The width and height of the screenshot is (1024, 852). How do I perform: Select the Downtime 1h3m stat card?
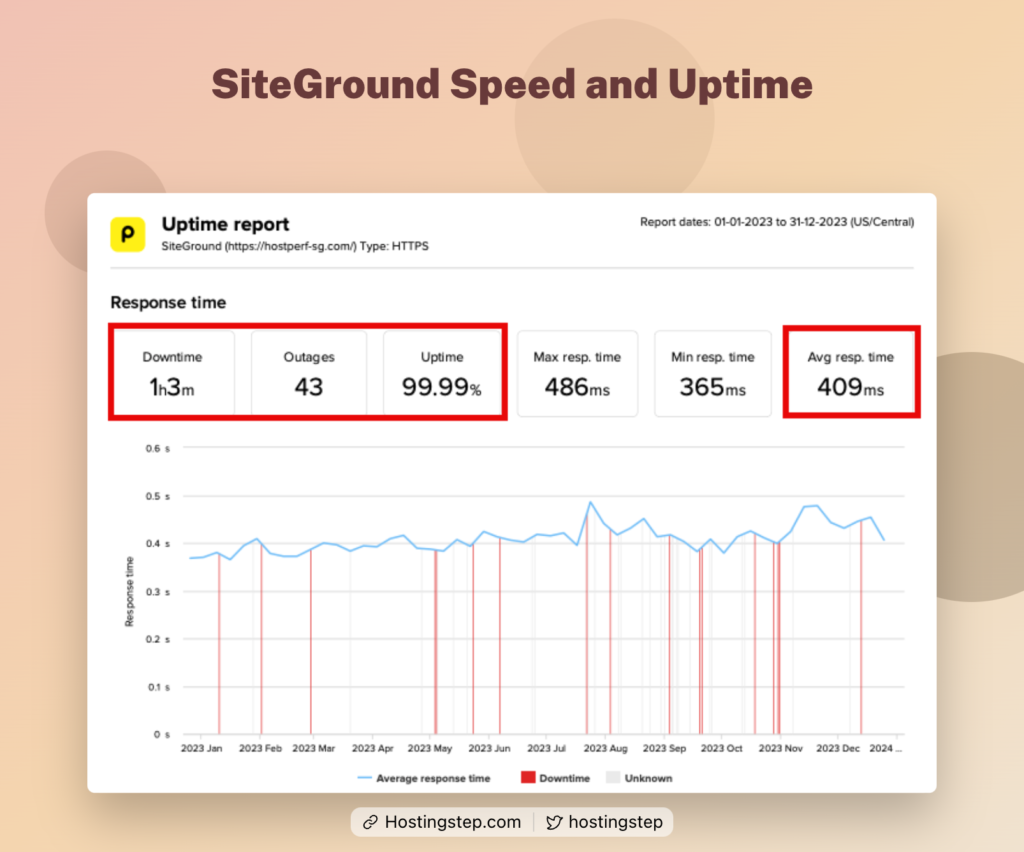pyautogui.click(x=173, y=373)
